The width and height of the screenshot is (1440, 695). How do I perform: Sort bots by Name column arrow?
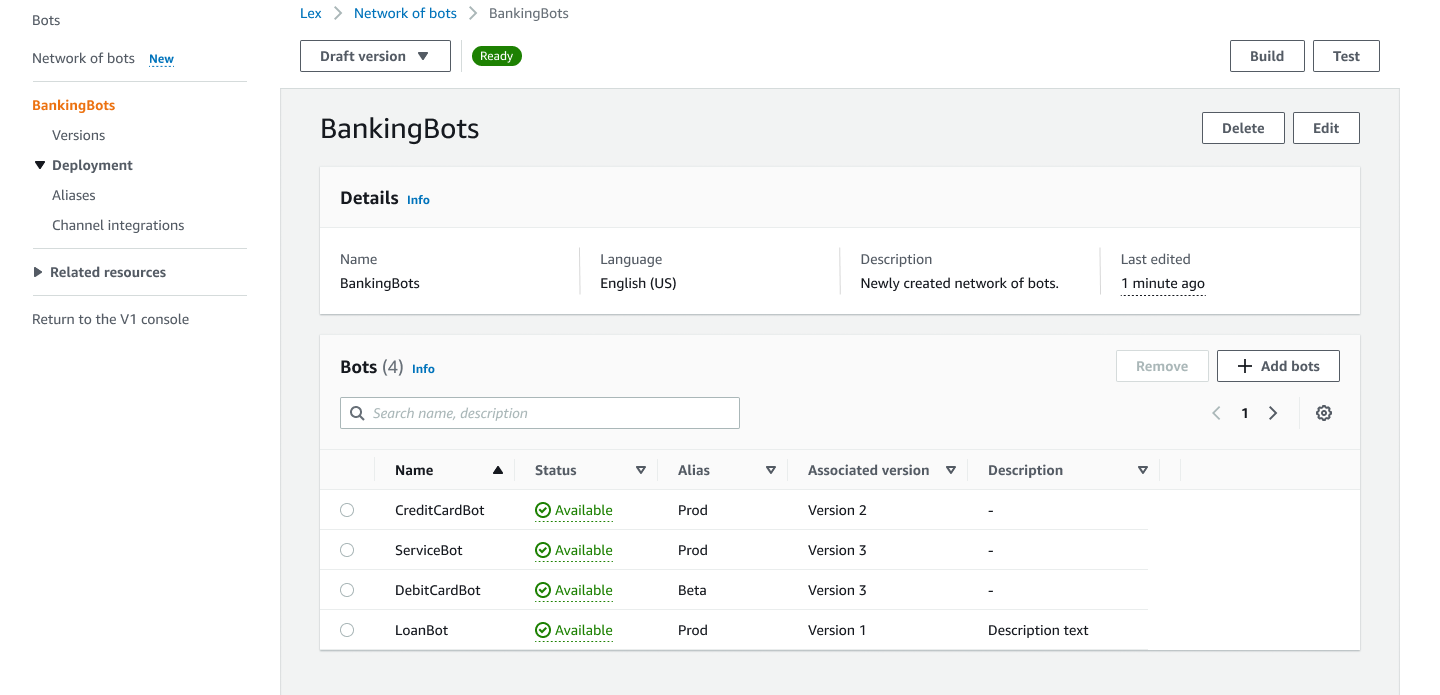(498, 470)
